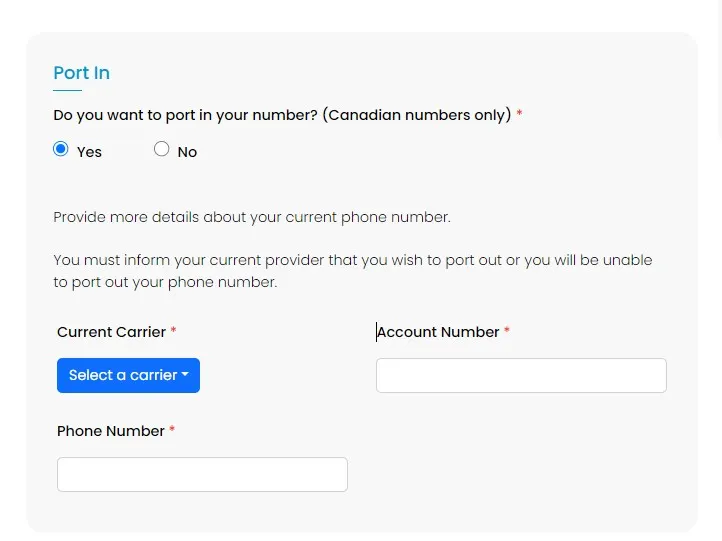
Task: Click the "Phone Number" field label
Action: pos(111,431)
